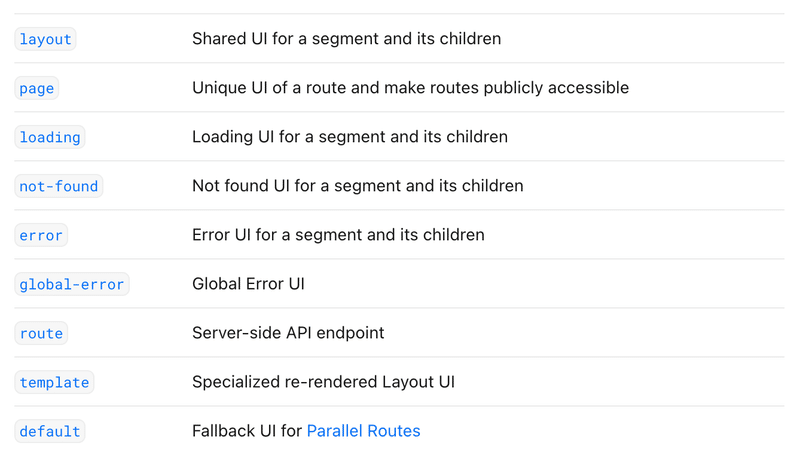Click the page code link
800x458 pixels.
click(x=36, y=88)
